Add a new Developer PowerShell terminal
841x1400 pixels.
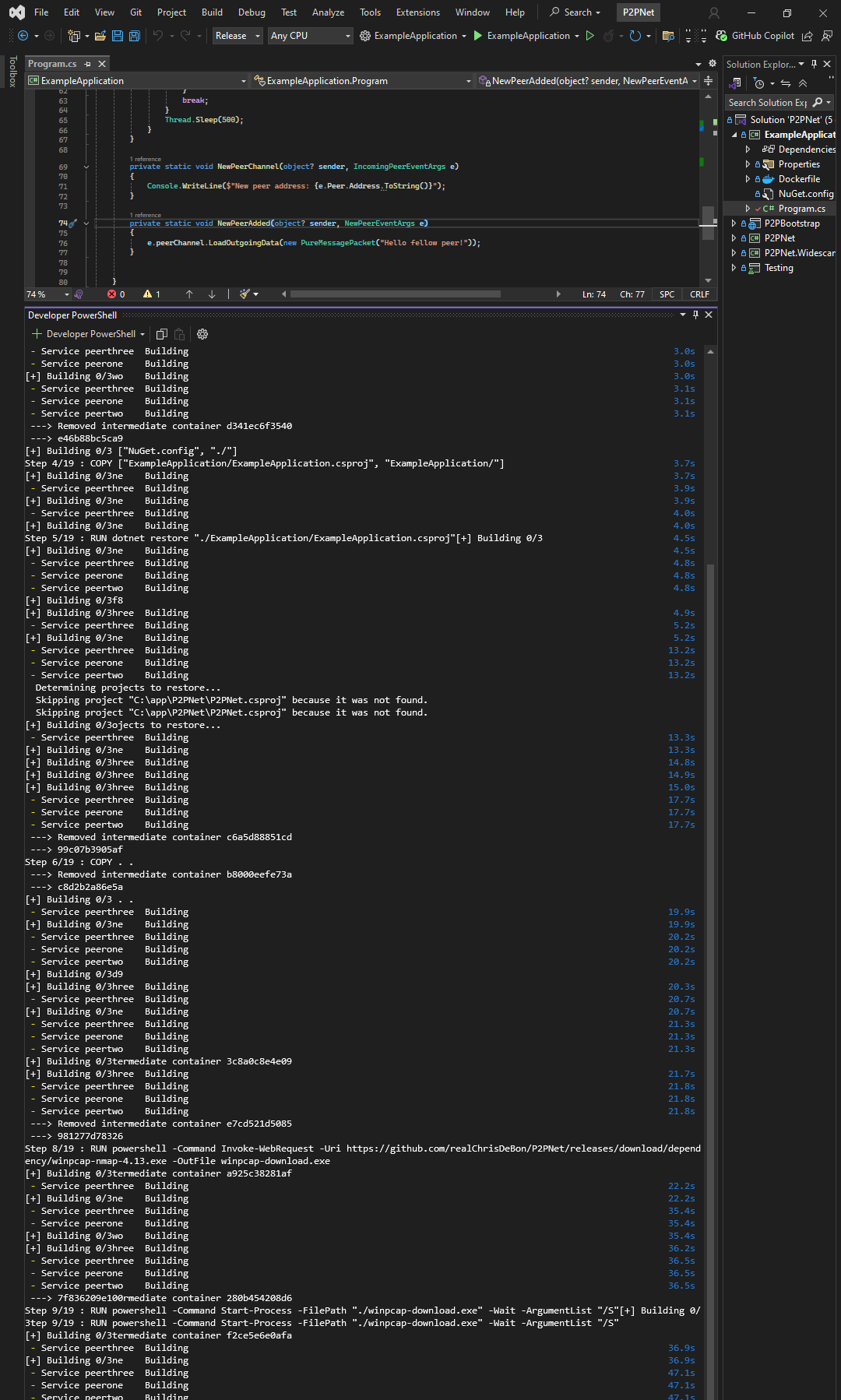pyautogui.click(x=36, y=334)
